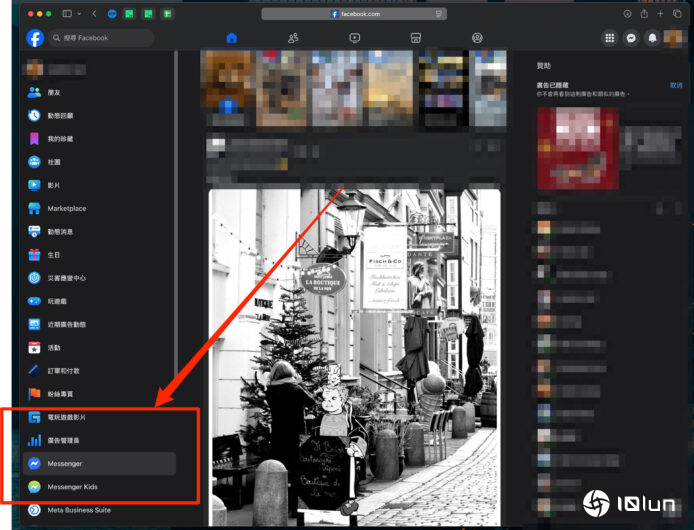
Task: Open 電玩遊戲影片 (Gaming Video) shortcut
Action: [x=74, y=417]
